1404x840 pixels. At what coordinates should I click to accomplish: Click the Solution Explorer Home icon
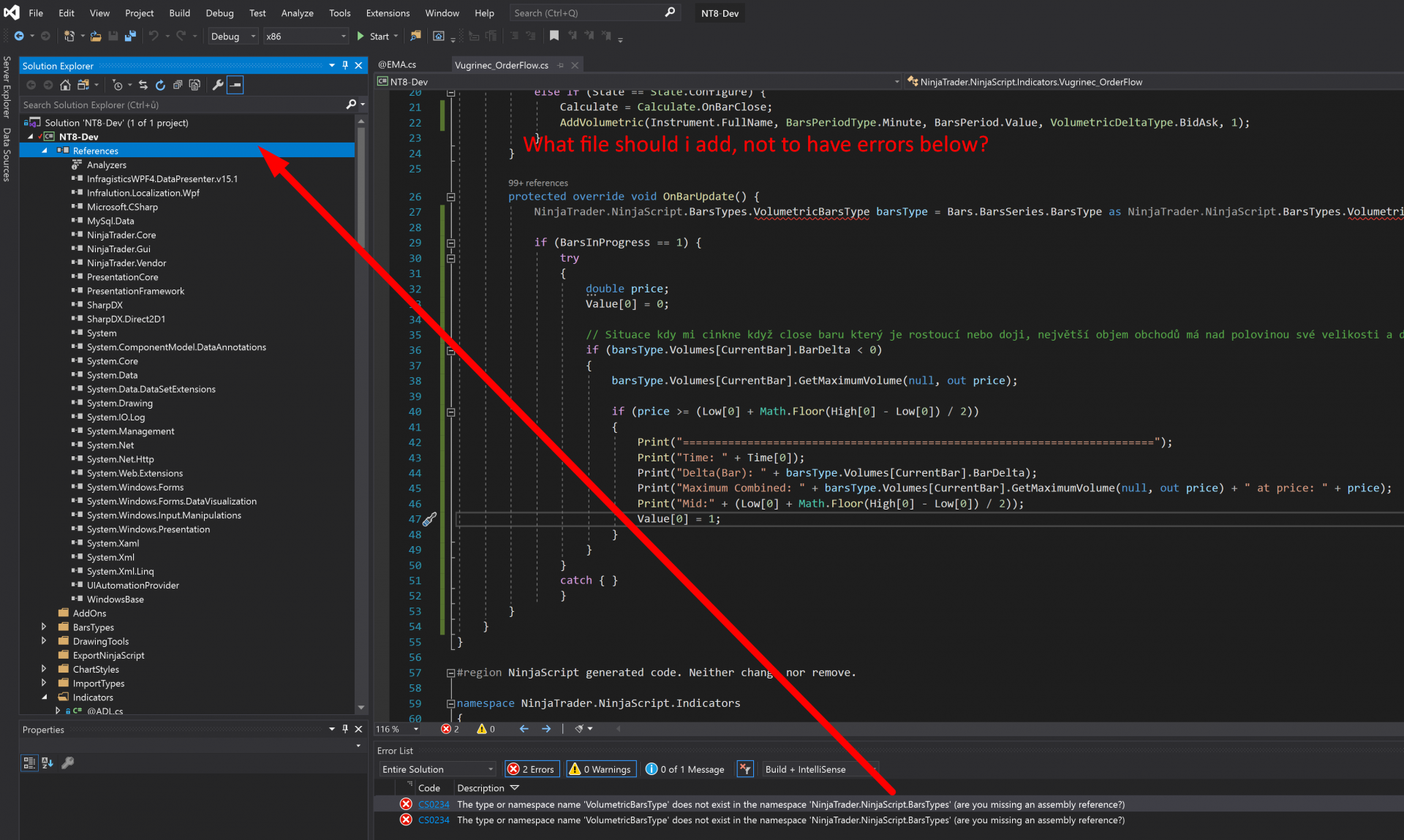point(65,85)
